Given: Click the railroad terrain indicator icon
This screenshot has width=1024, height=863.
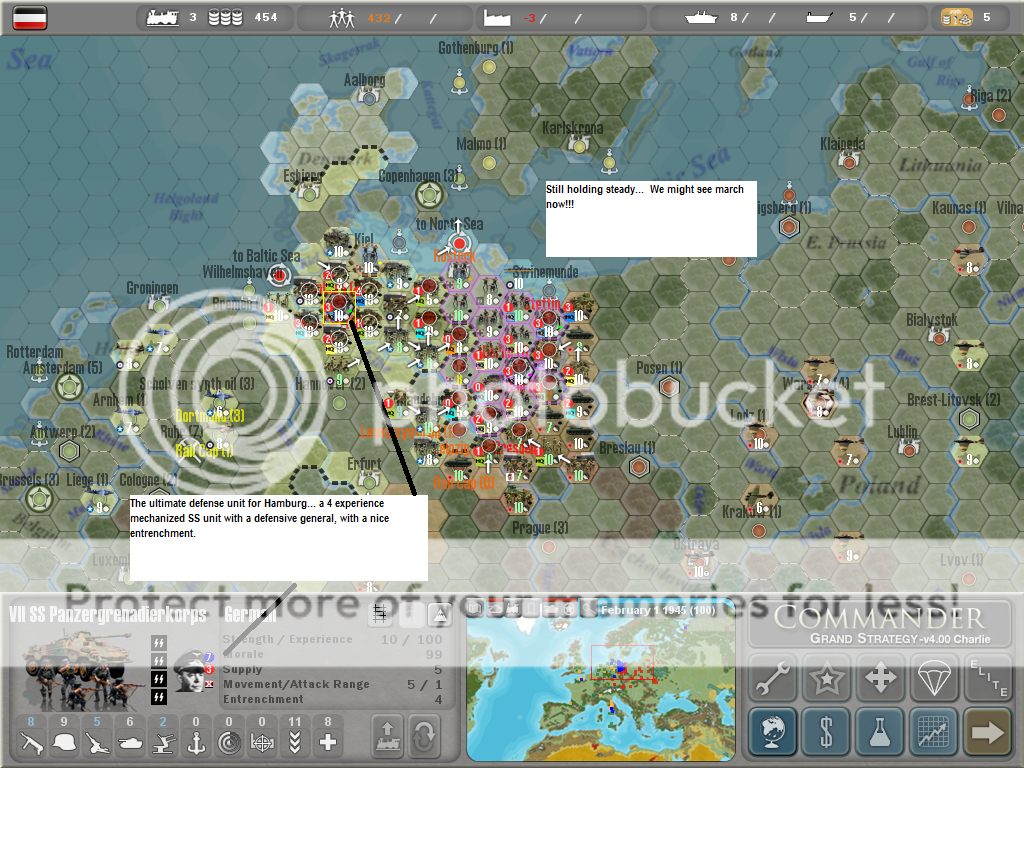Looking at the screenshot, I should 379,613.
